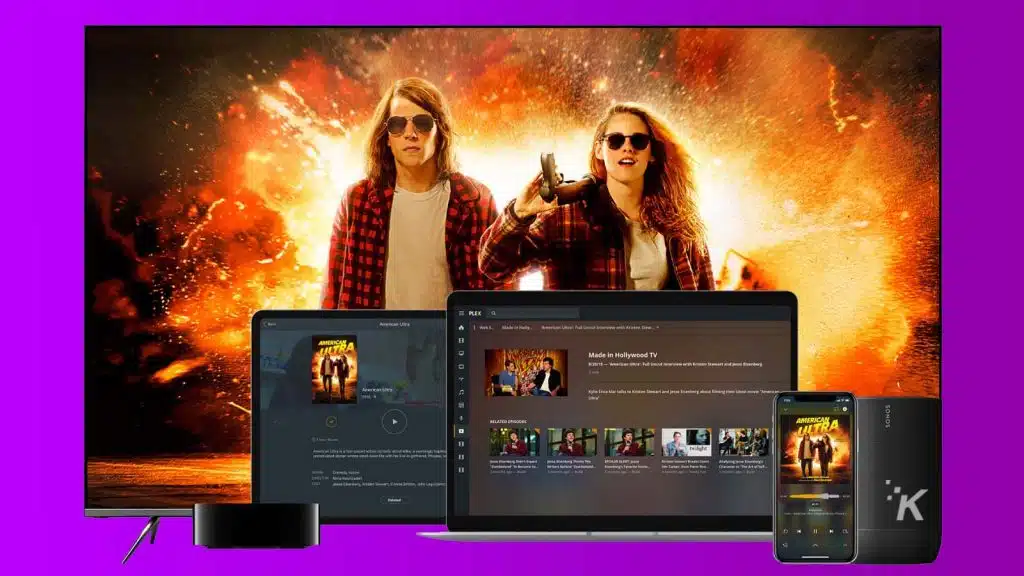The width and height of the screenshot is (1024, 576).
Task: Expand the episode title breadcrumb dropdown arrow
Action: pyautogui.click(x=658, y=327)
